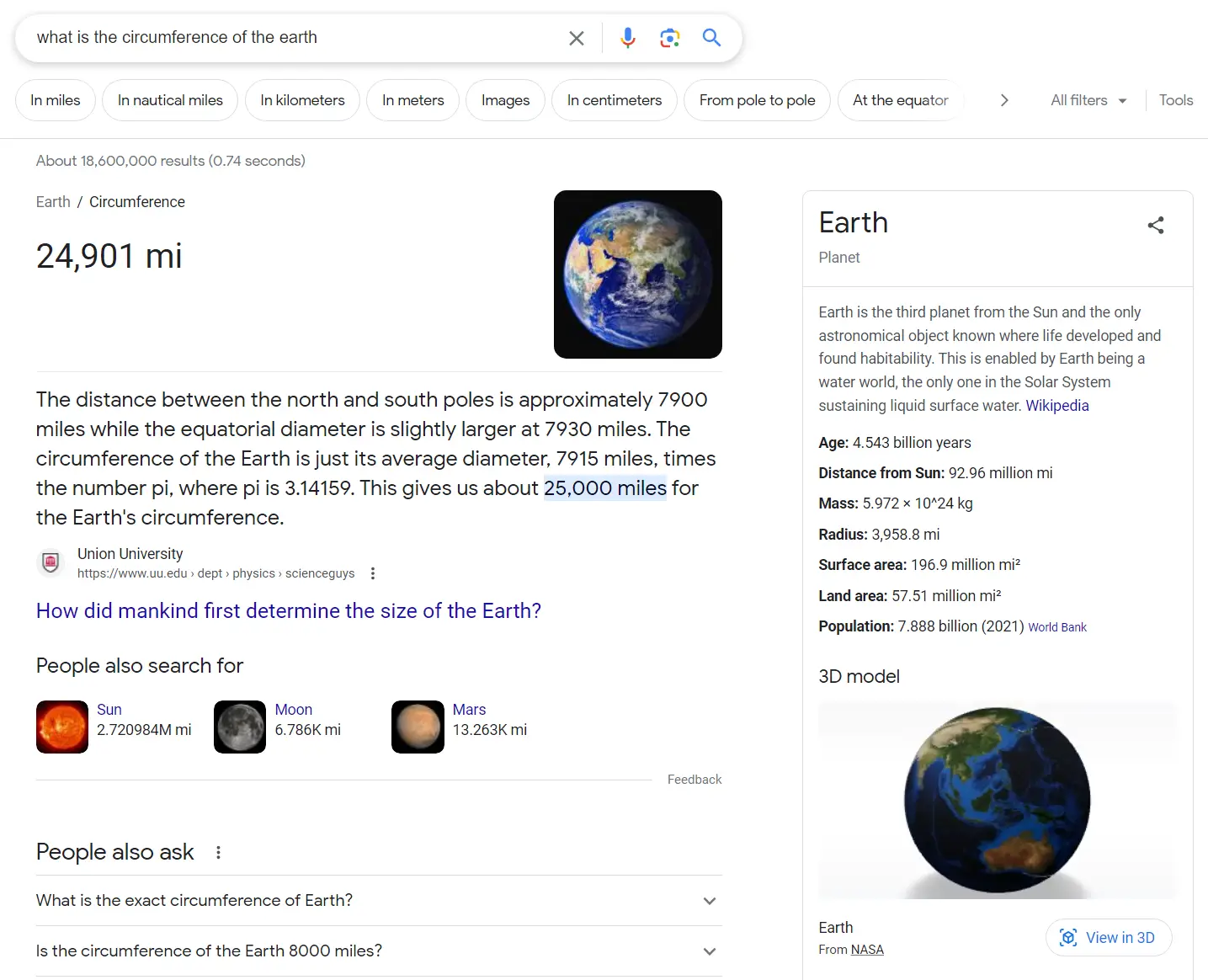Select the 'At the equator' chip
The image size is (1208, 980).
pos(900,100)
